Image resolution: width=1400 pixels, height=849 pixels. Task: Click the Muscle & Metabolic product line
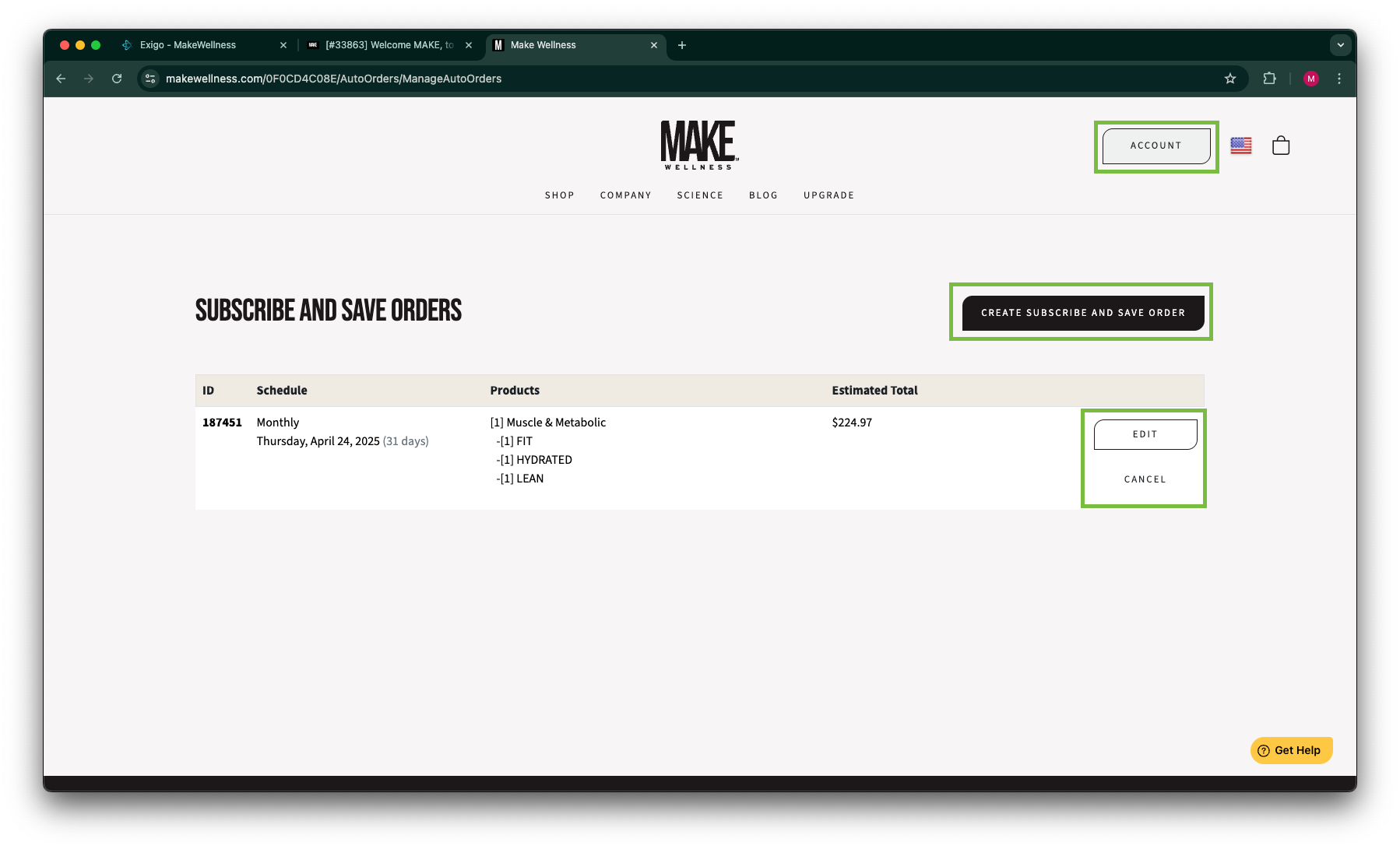(x=548, y=423)
